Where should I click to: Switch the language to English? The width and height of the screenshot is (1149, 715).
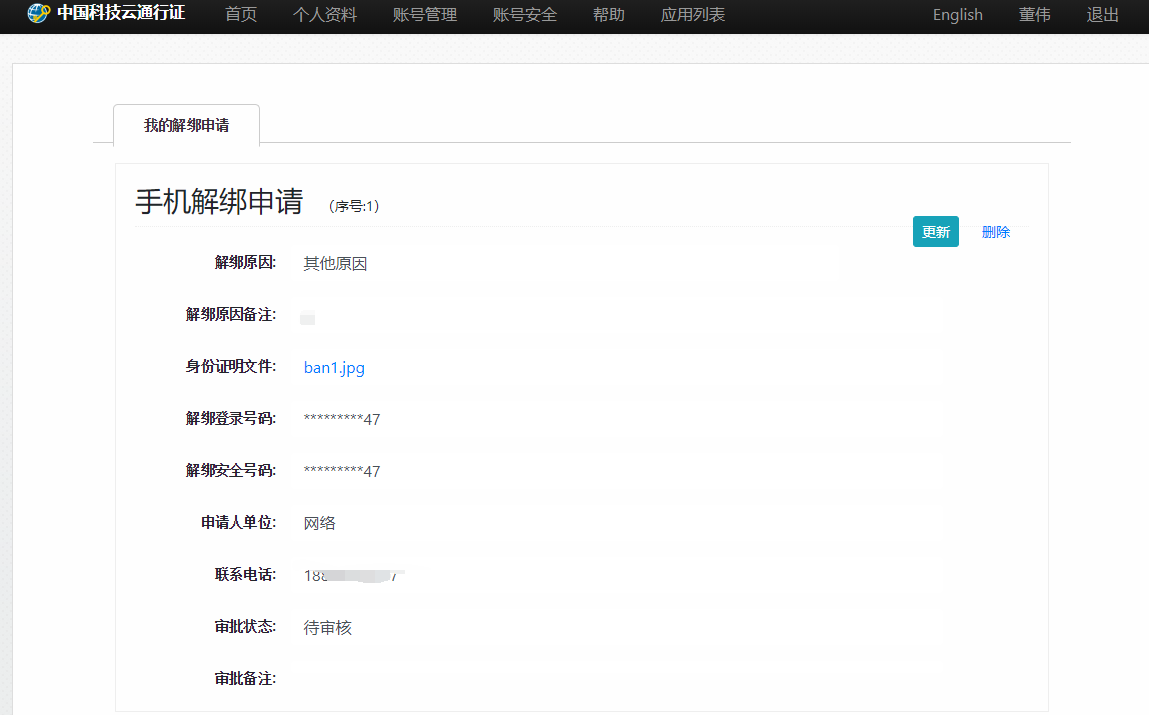(957, 15)
